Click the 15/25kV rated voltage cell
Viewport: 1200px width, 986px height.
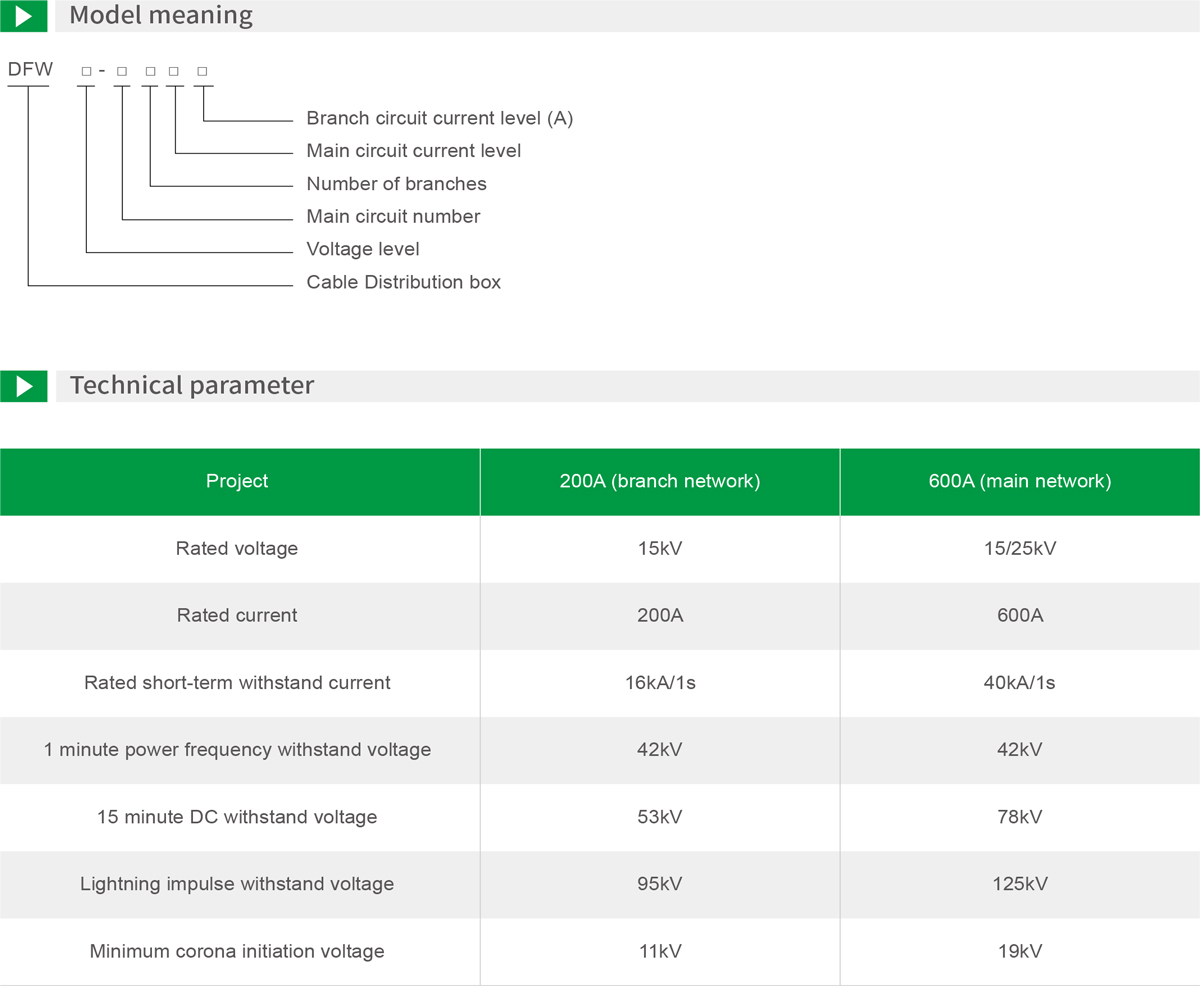coord(1020,548)
